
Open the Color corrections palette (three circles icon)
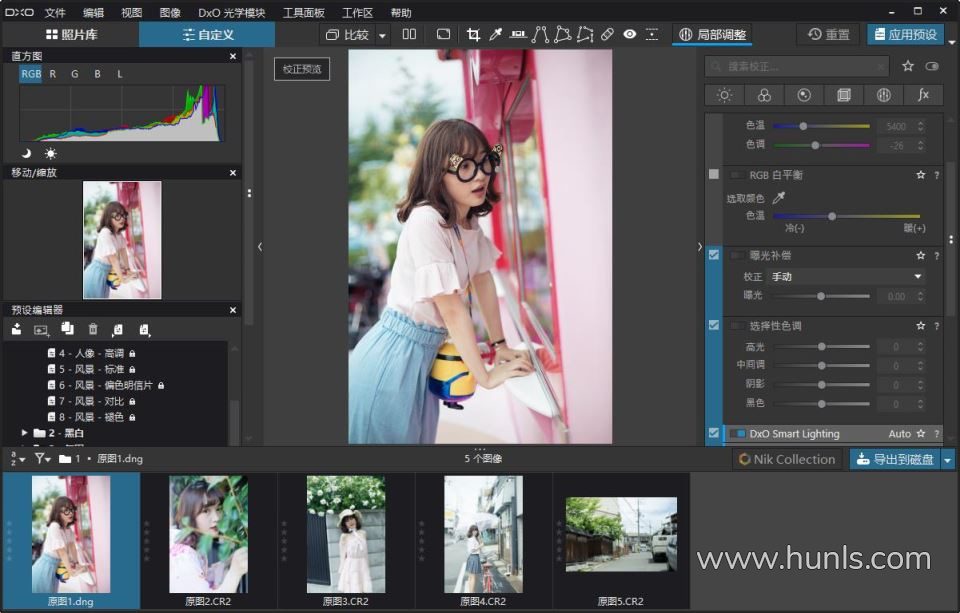pyautogui.click(x=764, y=95)
